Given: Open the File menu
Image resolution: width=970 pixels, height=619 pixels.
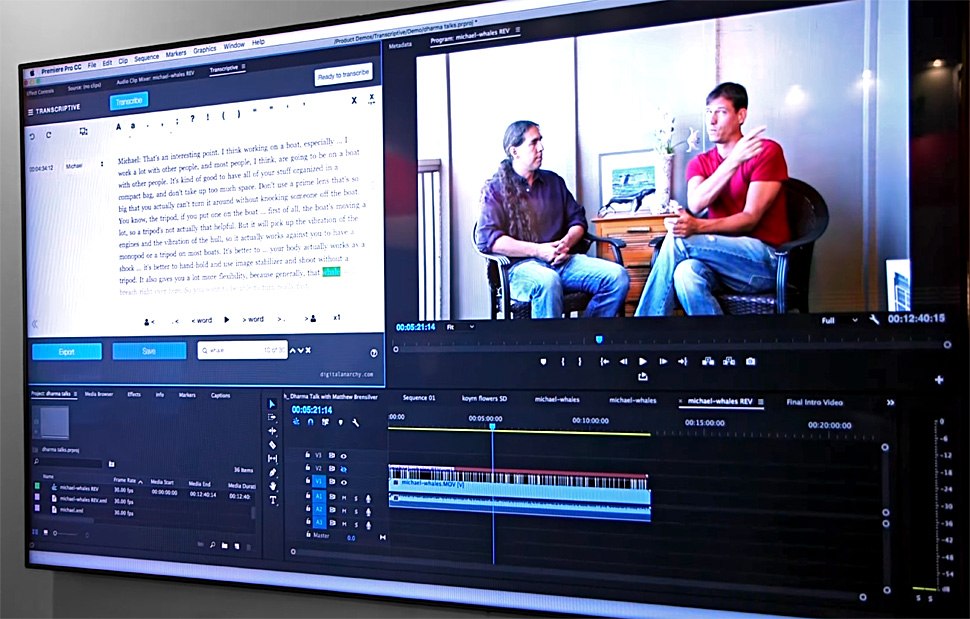Looking at the screenshot, I should [x=92, y=65].
